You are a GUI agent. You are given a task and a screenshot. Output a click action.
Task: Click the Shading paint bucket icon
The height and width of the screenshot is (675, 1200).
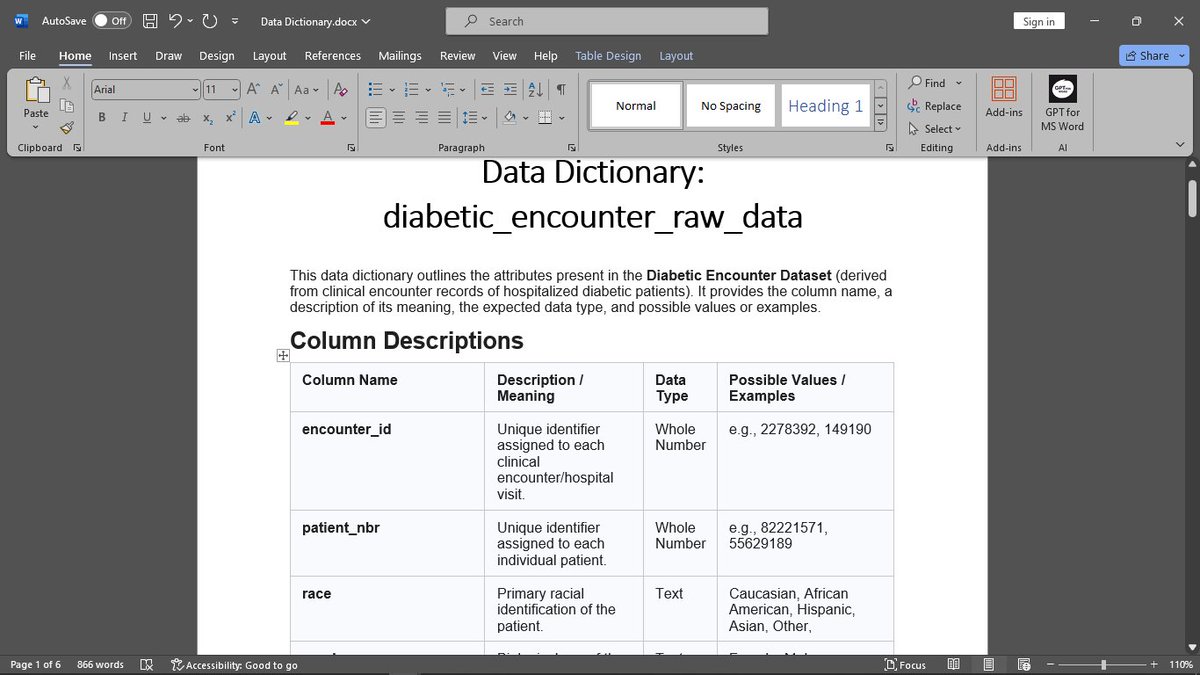pos(509,118)
